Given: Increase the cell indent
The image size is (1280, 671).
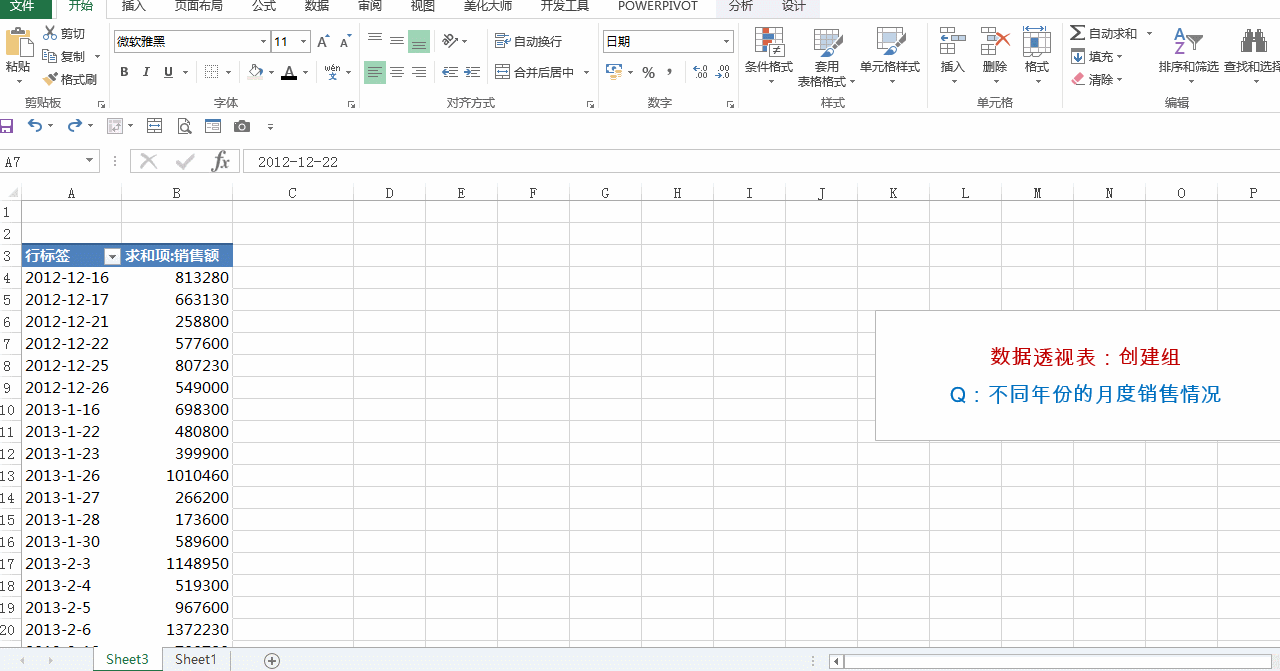Looking at the screenshot, I should [471, 72].
